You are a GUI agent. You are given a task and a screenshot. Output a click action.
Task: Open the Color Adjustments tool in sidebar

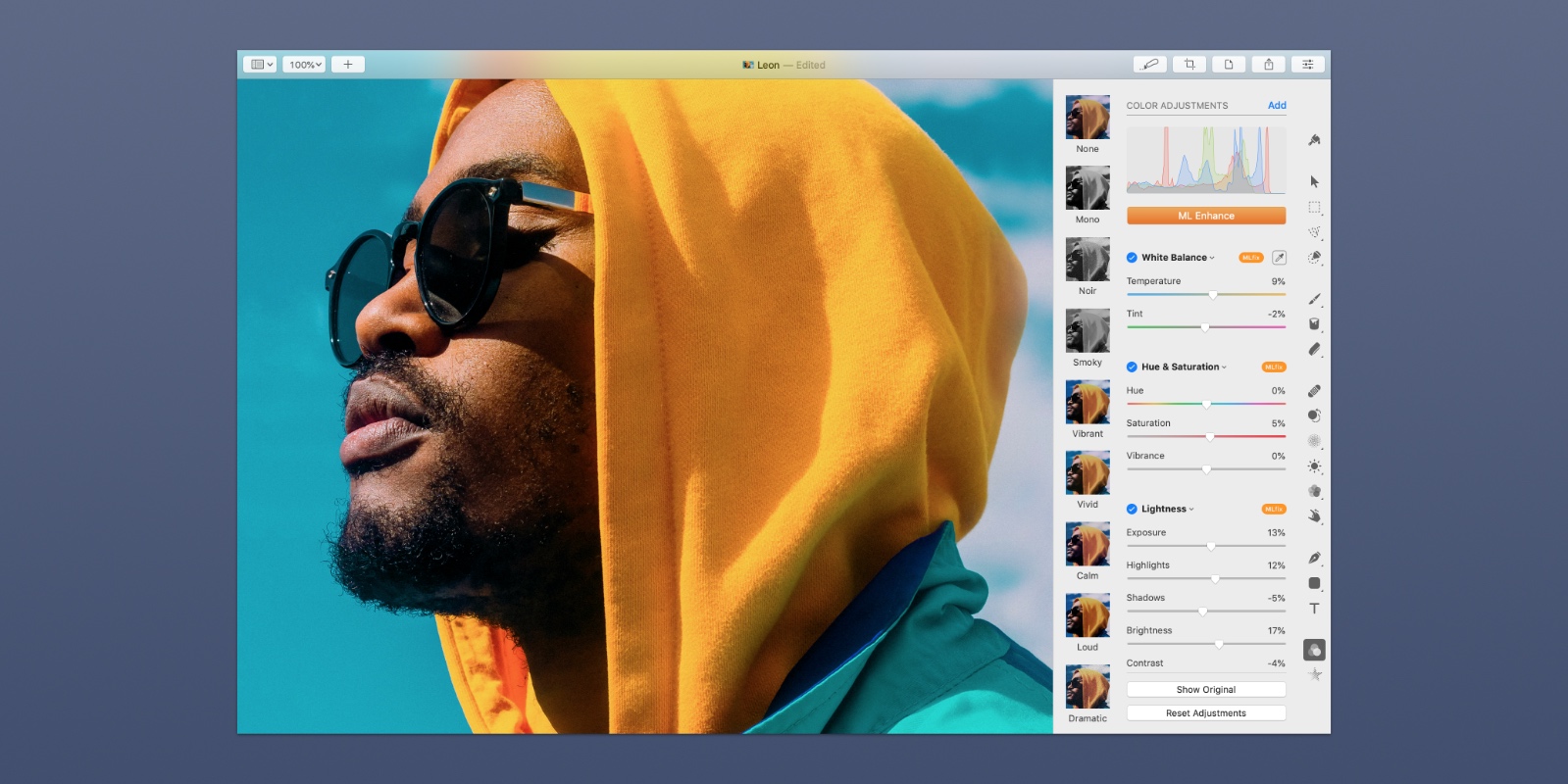coord(1314,650)
